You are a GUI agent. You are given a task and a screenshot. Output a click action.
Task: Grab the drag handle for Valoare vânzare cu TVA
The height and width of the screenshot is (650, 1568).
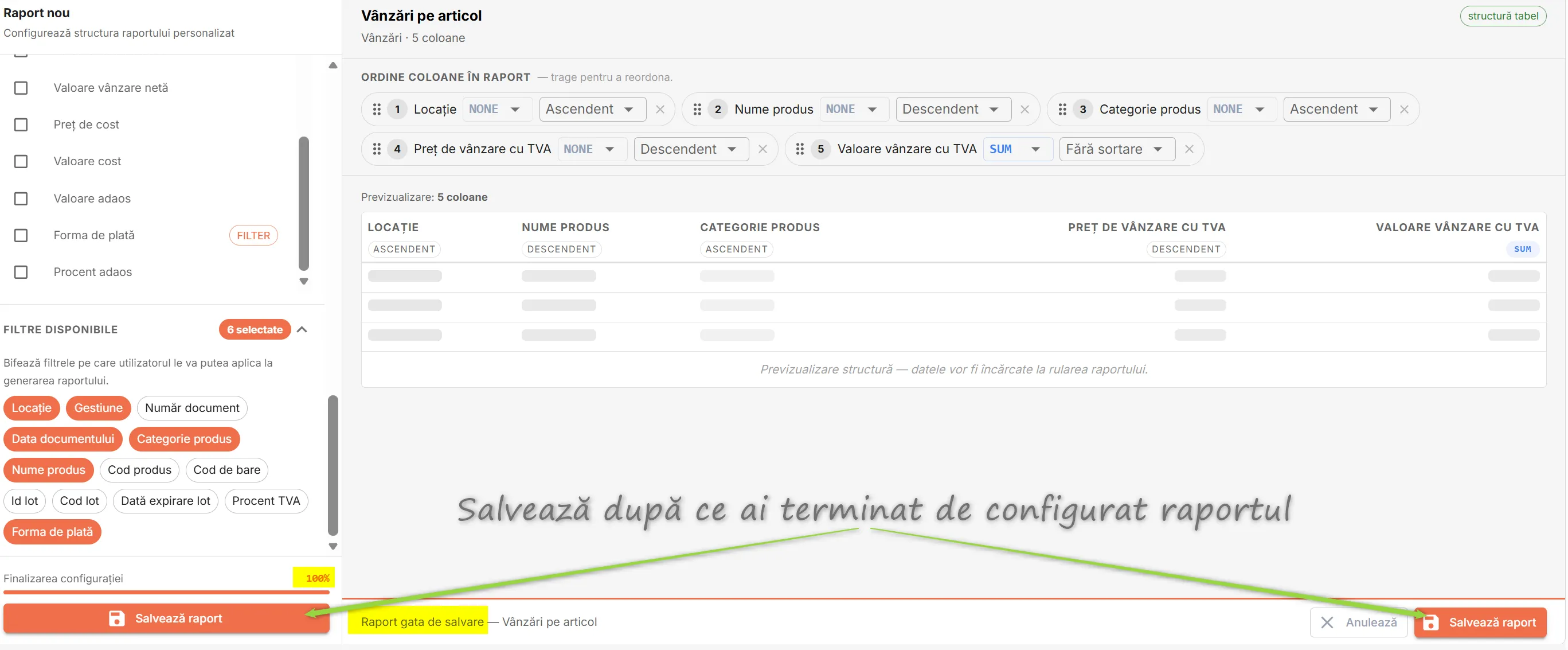[x=800, y=149]
